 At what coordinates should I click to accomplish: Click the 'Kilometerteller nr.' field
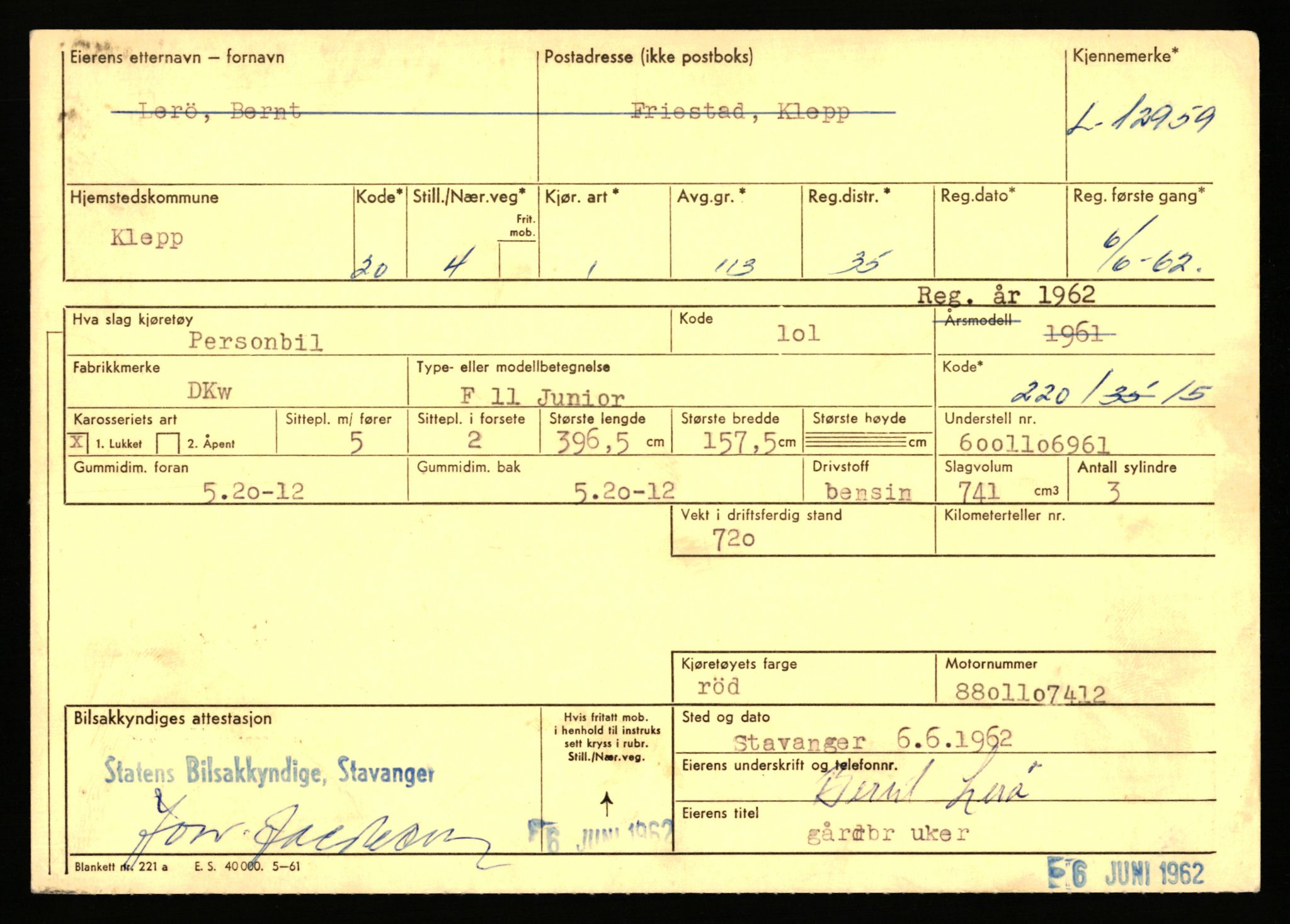1075,530
